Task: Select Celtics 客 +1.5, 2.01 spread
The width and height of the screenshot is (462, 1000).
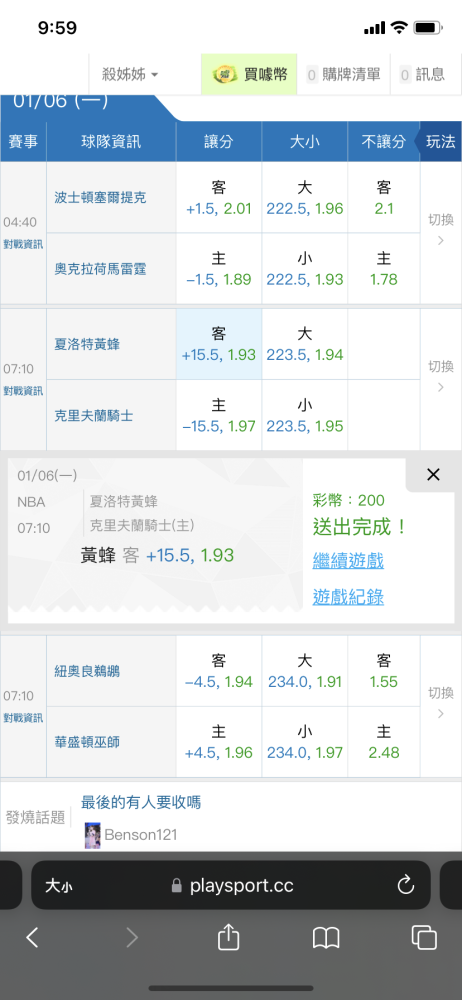Action: click(219, 198)
